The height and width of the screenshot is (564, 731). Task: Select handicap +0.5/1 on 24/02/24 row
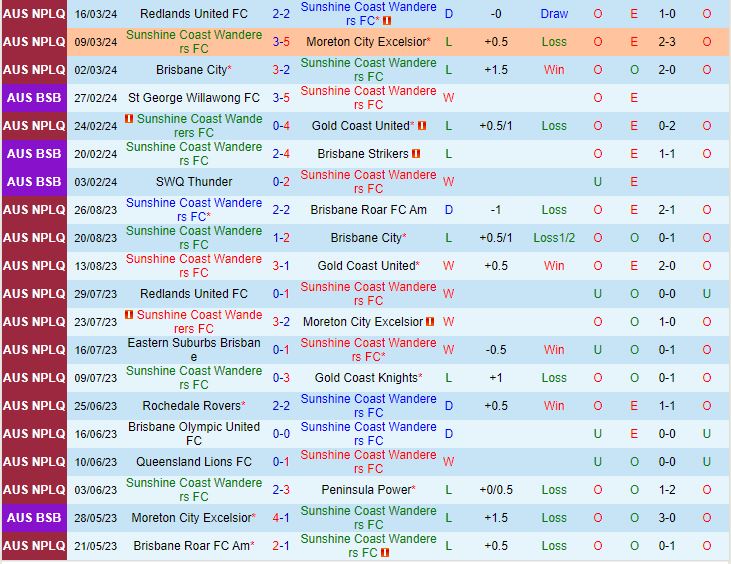click(496, 126)
